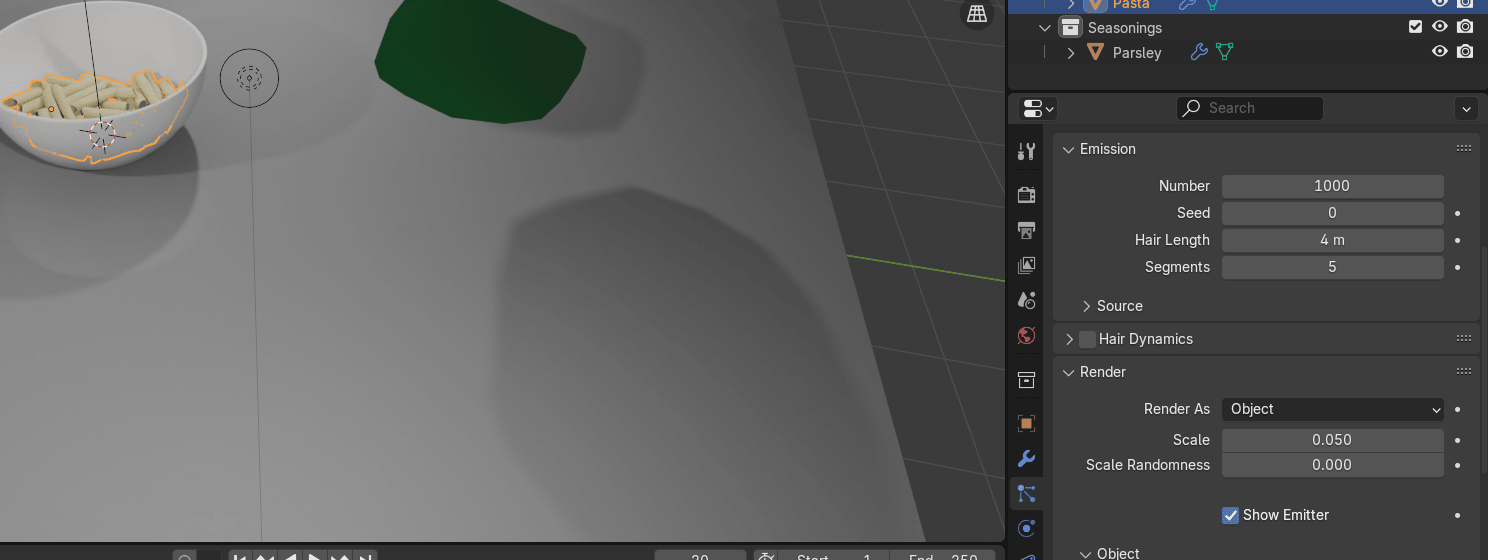
Task: Open the Modifiers wrench tab
Action: pos(1026,459)
